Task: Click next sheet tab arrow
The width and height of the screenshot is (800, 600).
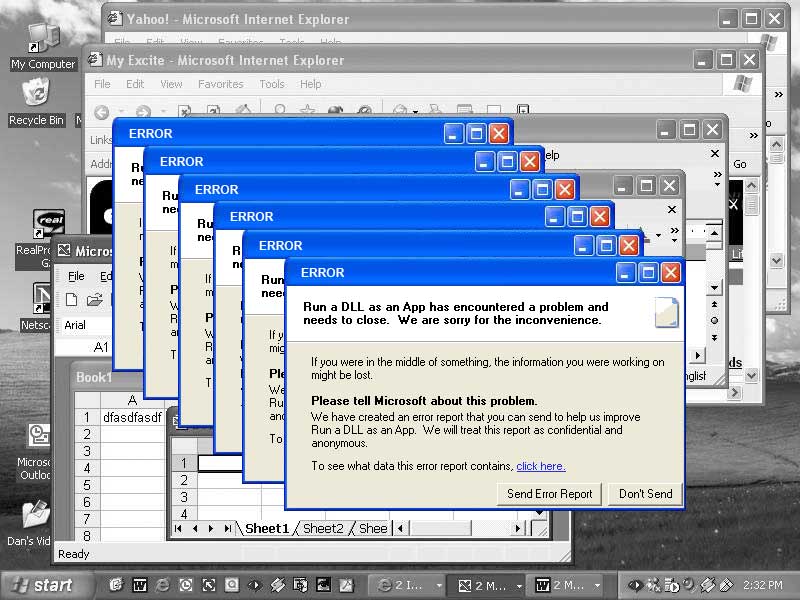Action: pyautogui.click(x=211, y=529)
